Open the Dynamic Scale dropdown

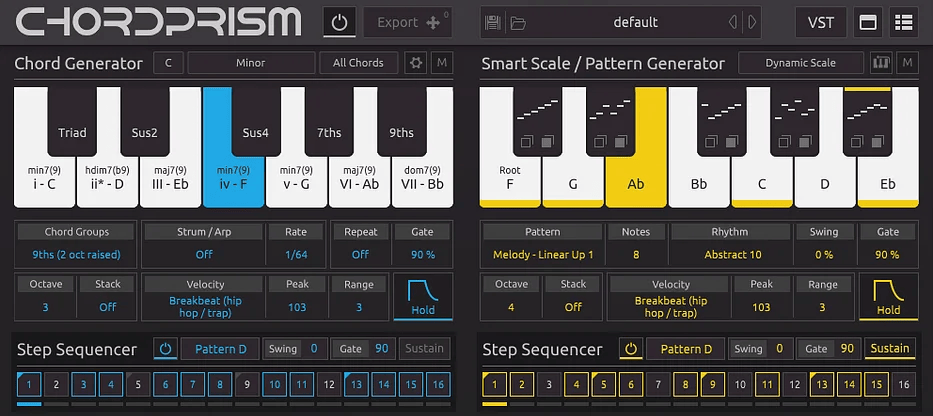(x=800, y=63)
